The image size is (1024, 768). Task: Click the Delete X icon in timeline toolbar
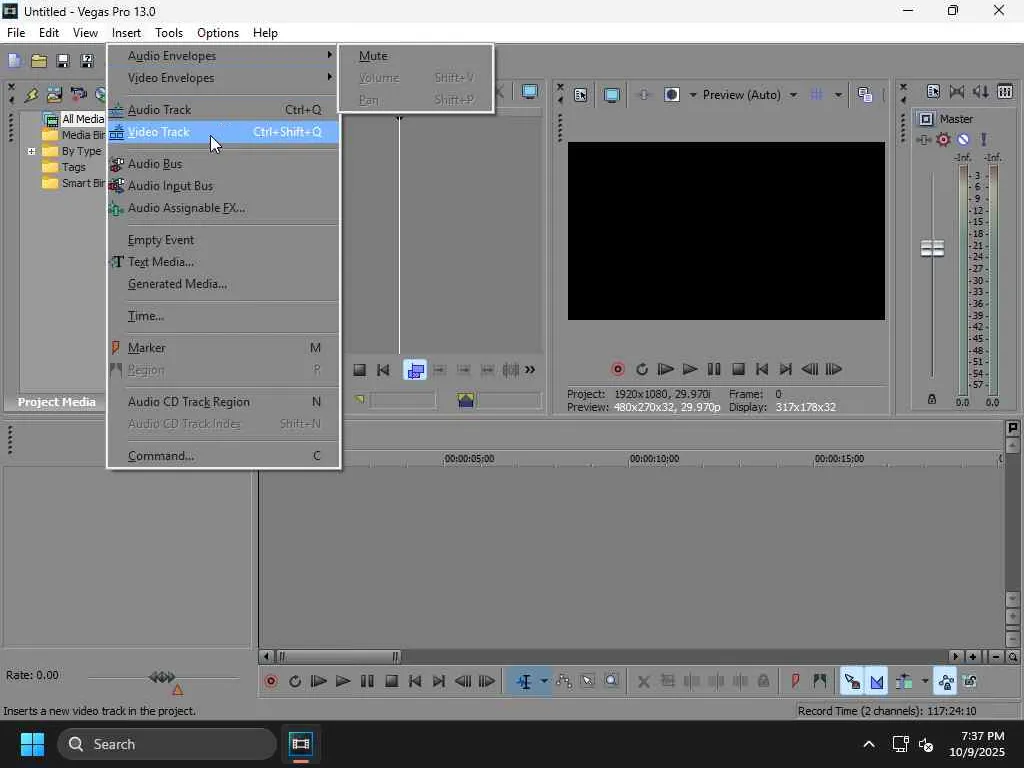643,681
